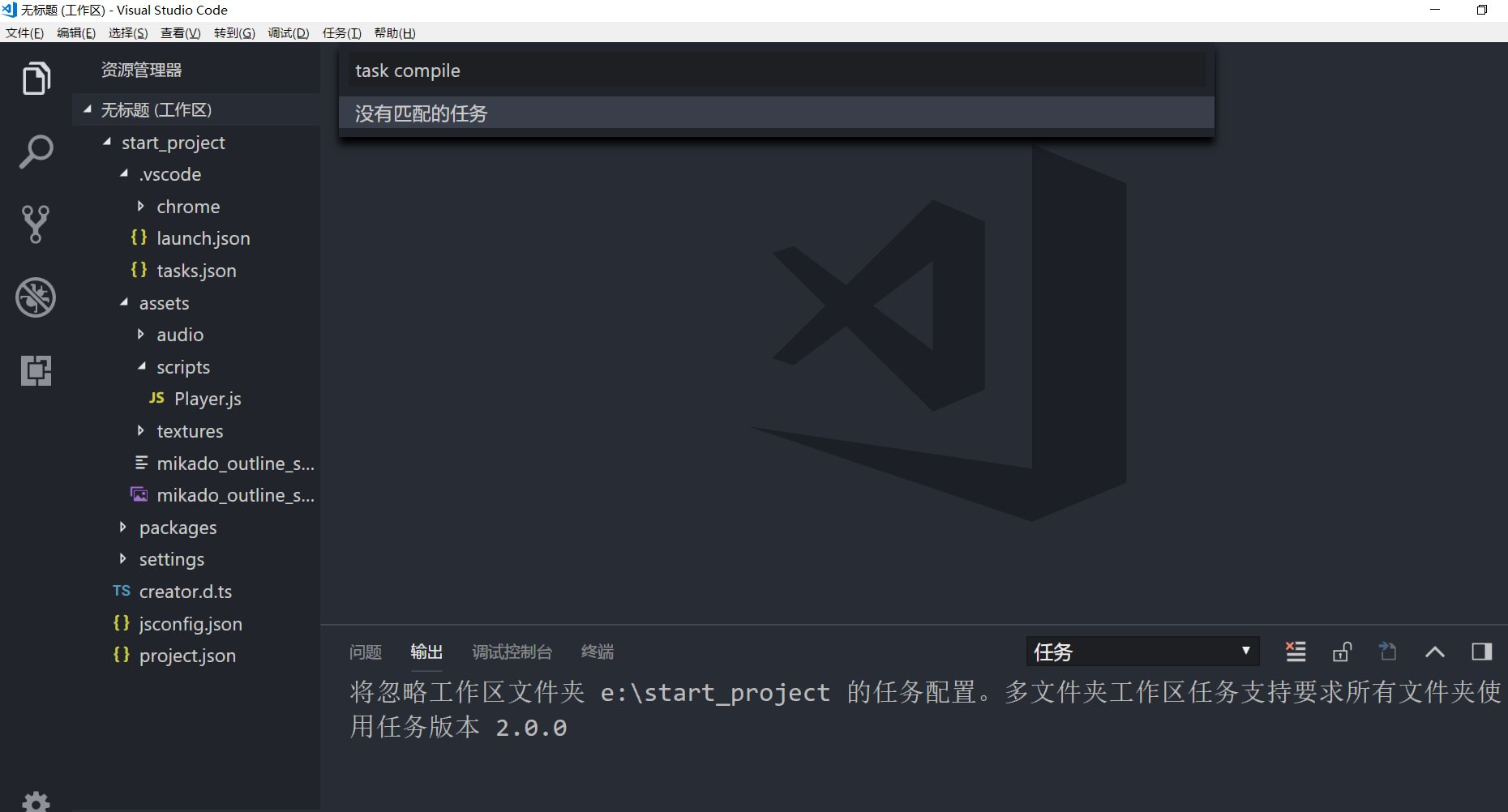Open the 编辑(E) menu
This screenshot has width=1508, height=812.
point(76,33)
